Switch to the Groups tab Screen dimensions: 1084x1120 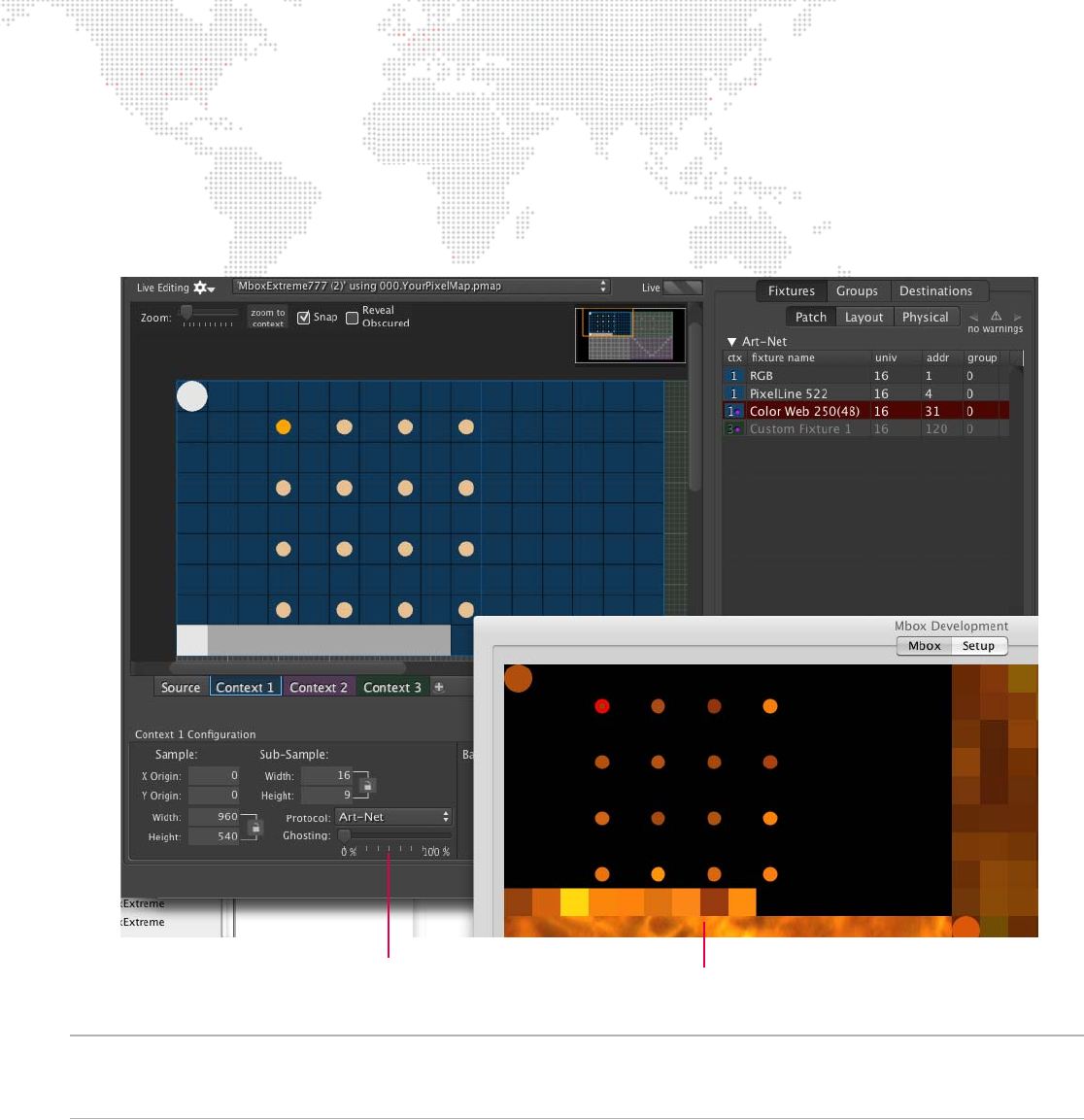coord(857,290)
